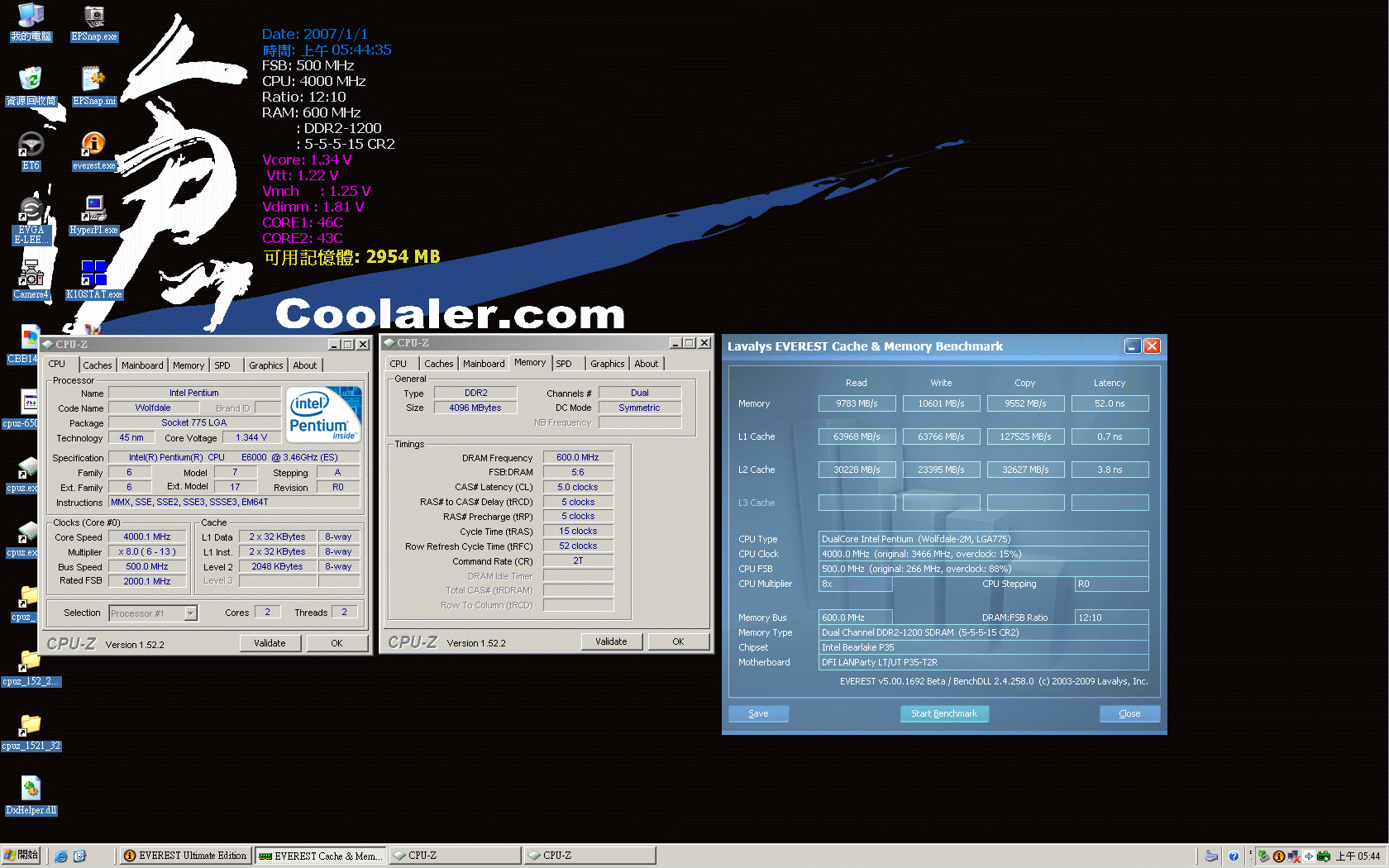The image size is (1389, 868).
Task: Click Validate in left CPU-Z window
Action: pyautogui.click(x=270, y=643)
